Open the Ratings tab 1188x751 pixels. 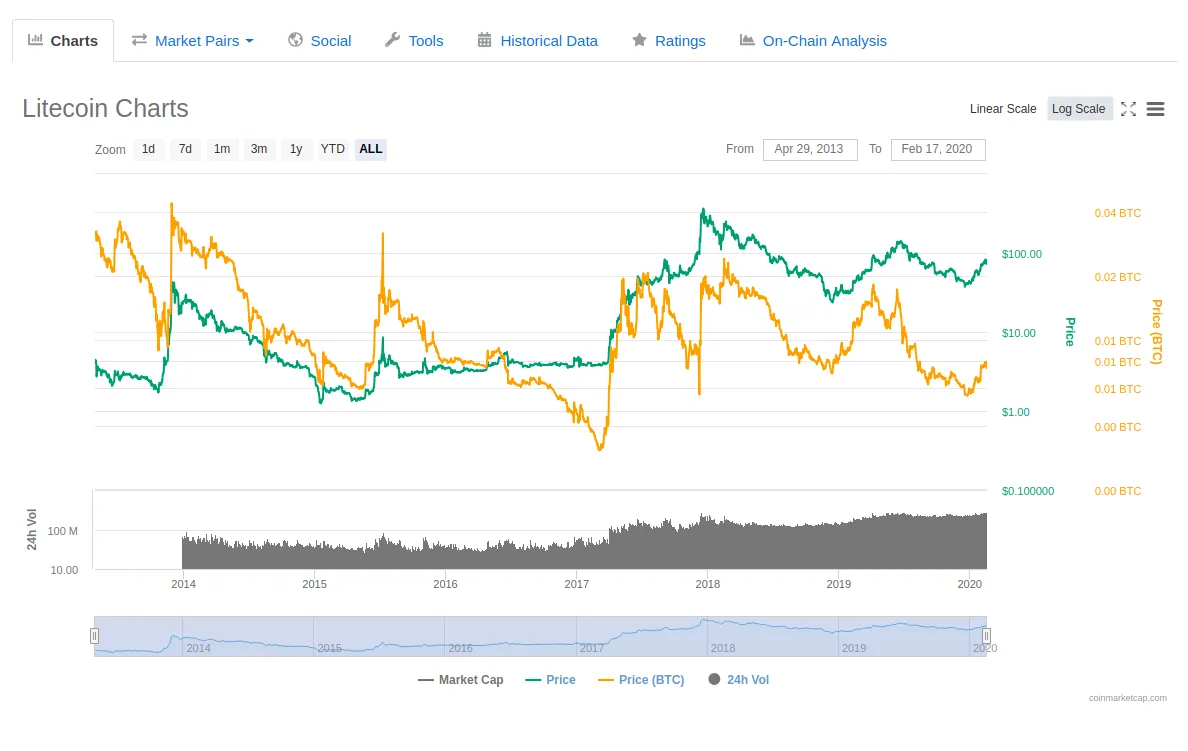click(x=668, y=41)
